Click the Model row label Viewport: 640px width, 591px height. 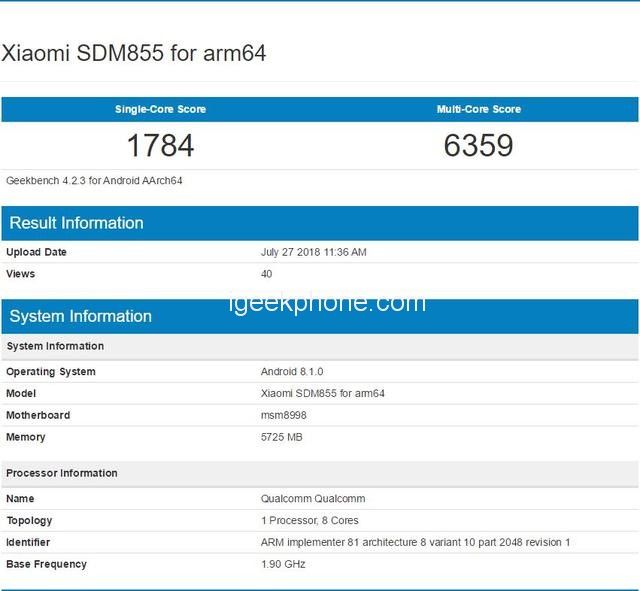click(21, 393)
